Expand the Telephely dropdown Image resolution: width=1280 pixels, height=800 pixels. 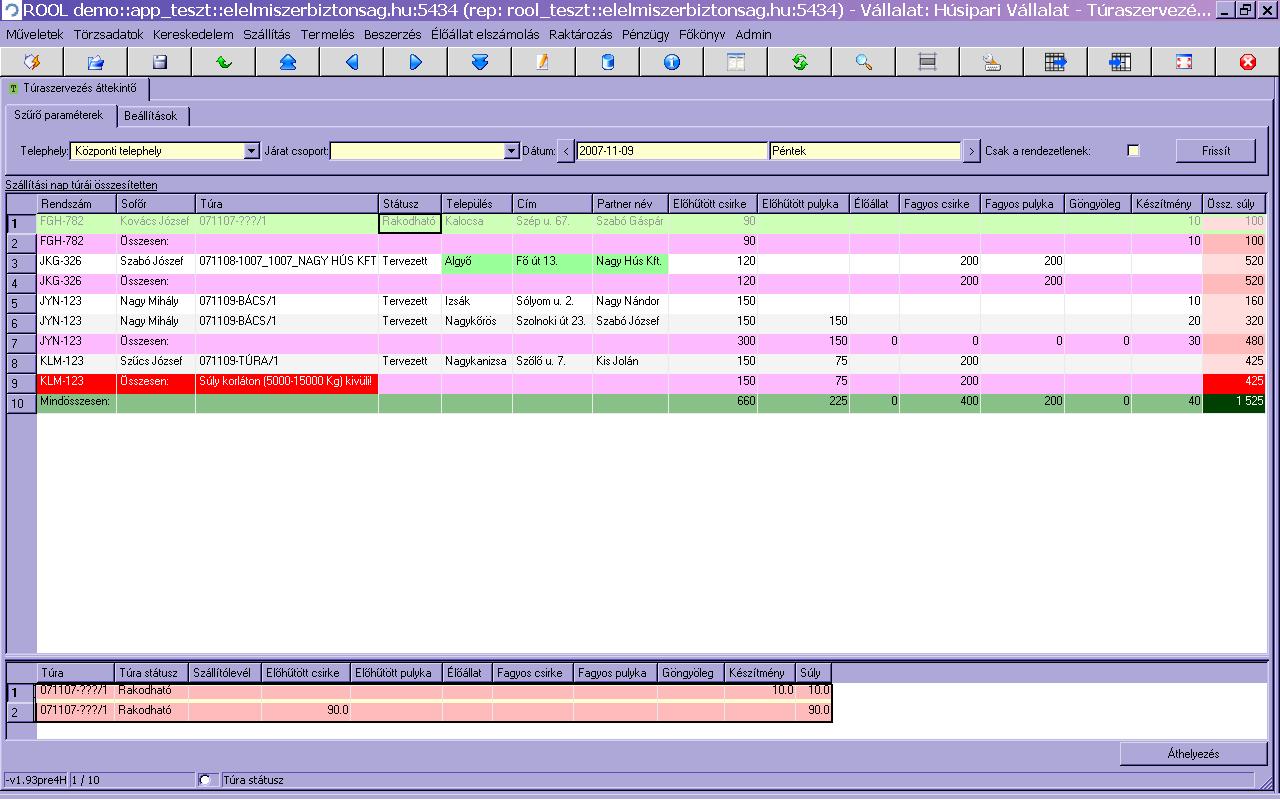click(x=251, y=151)
